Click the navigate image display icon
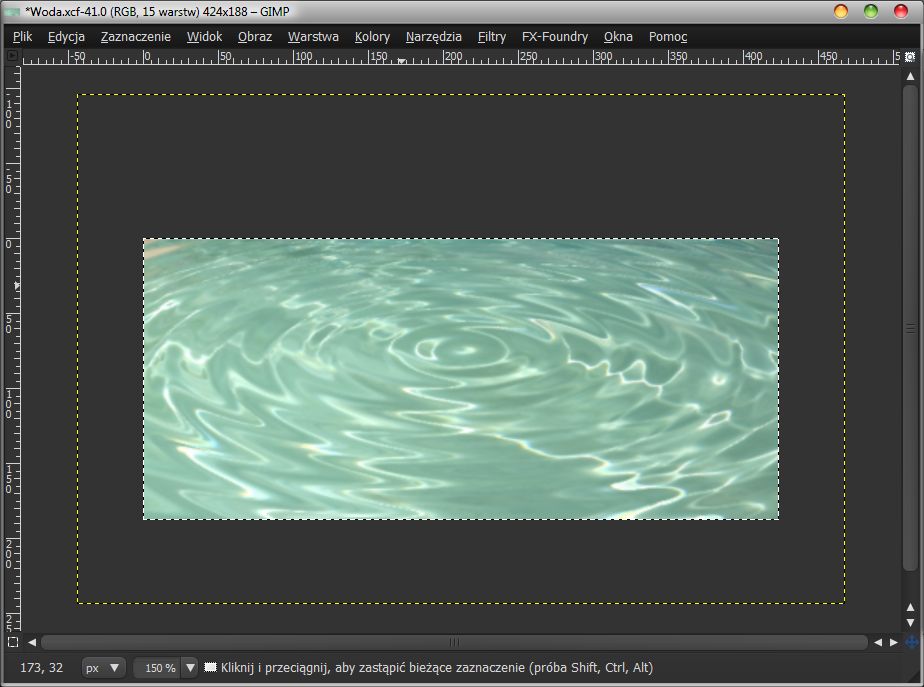 pyautogui.click(x=911, y=642)
